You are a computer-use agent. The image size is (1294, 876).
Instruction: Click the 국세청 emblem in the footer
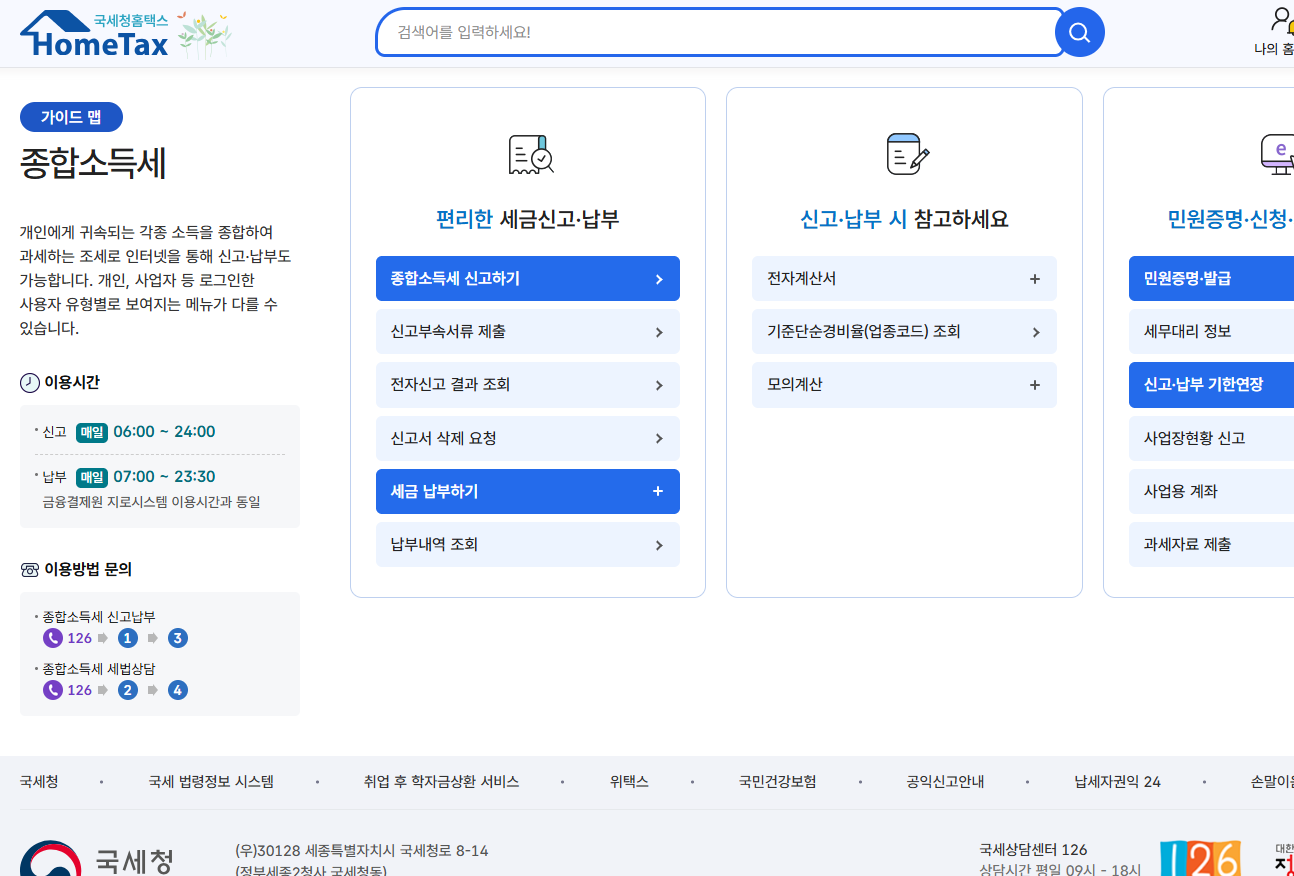(50, 858)
